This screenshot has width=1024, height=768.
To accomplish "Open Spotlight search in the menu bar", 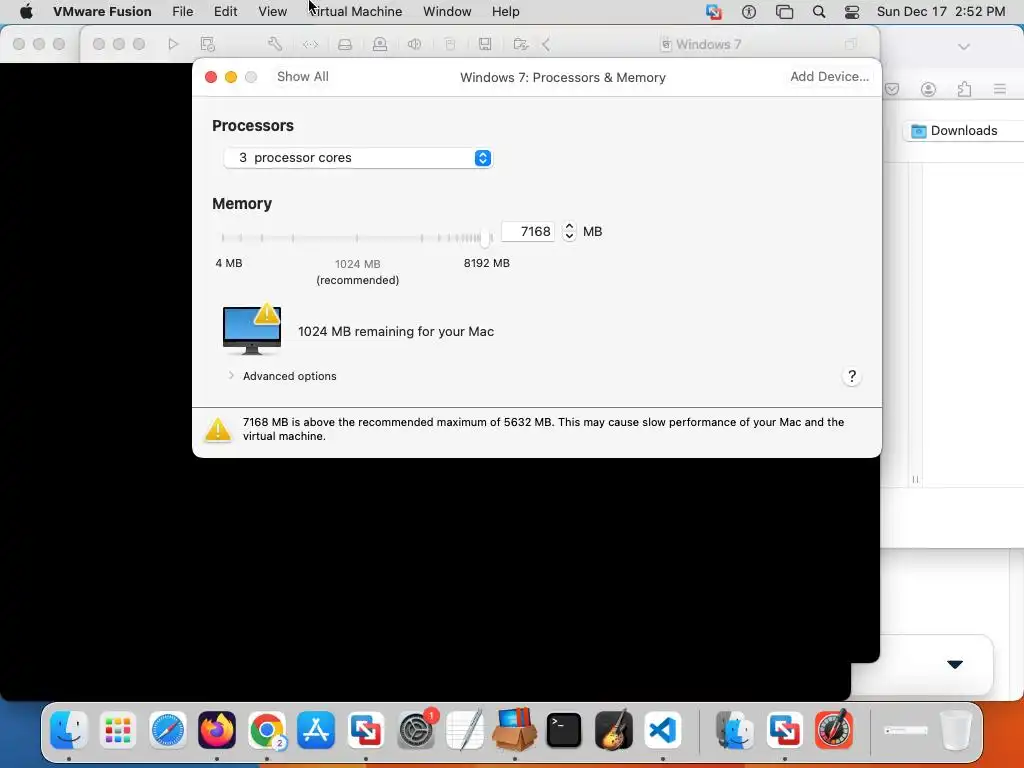I will [819, 12].
